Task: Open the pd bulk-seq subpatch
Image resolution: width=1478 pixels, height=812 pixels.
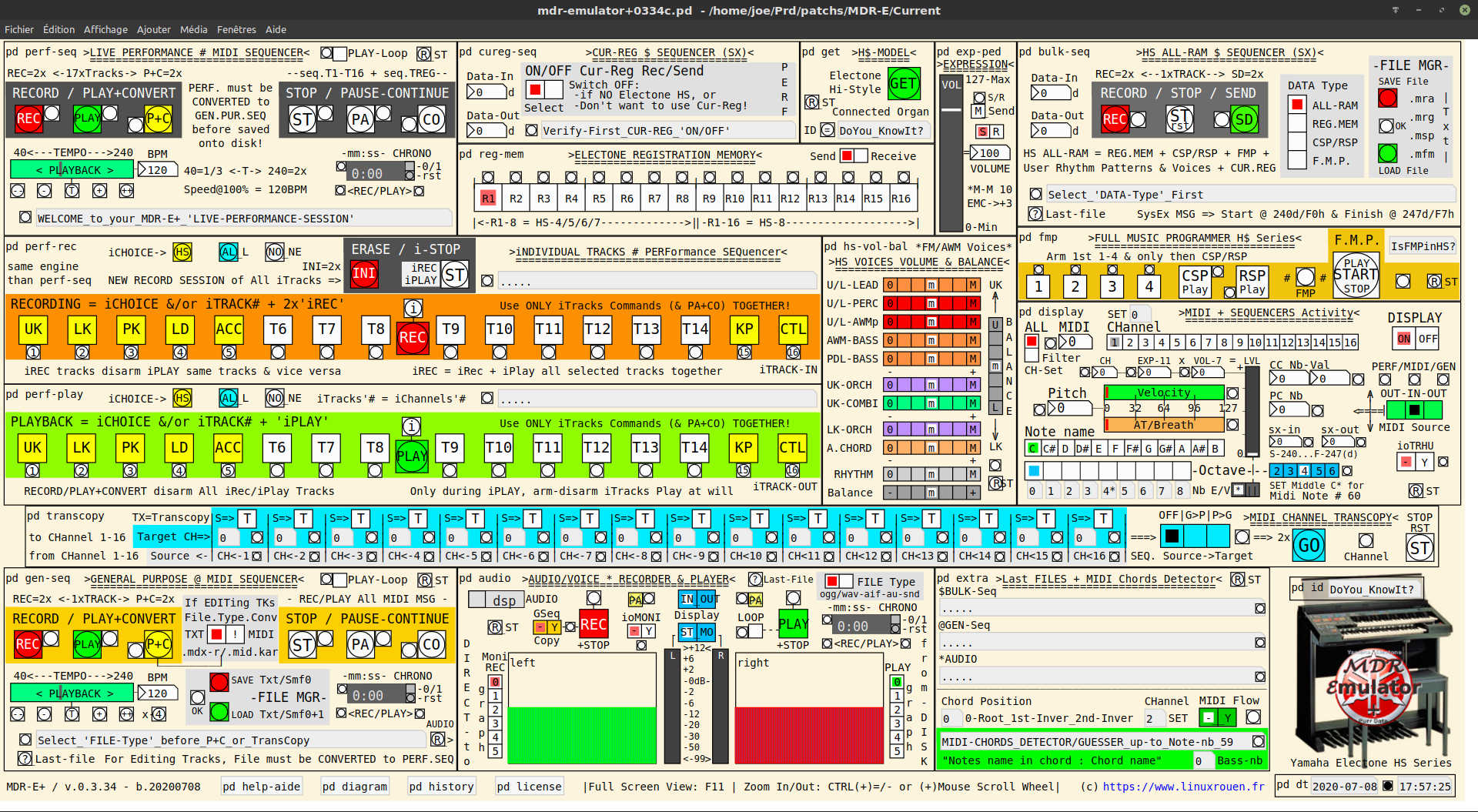Action: (x=1055, y=52)
